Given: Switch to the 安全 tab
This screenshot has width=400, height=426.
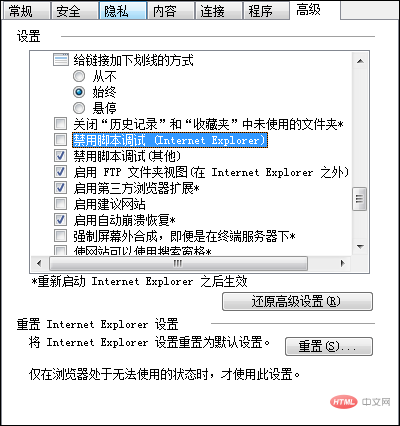Looking at the screenshot, I should coord(74,11).
